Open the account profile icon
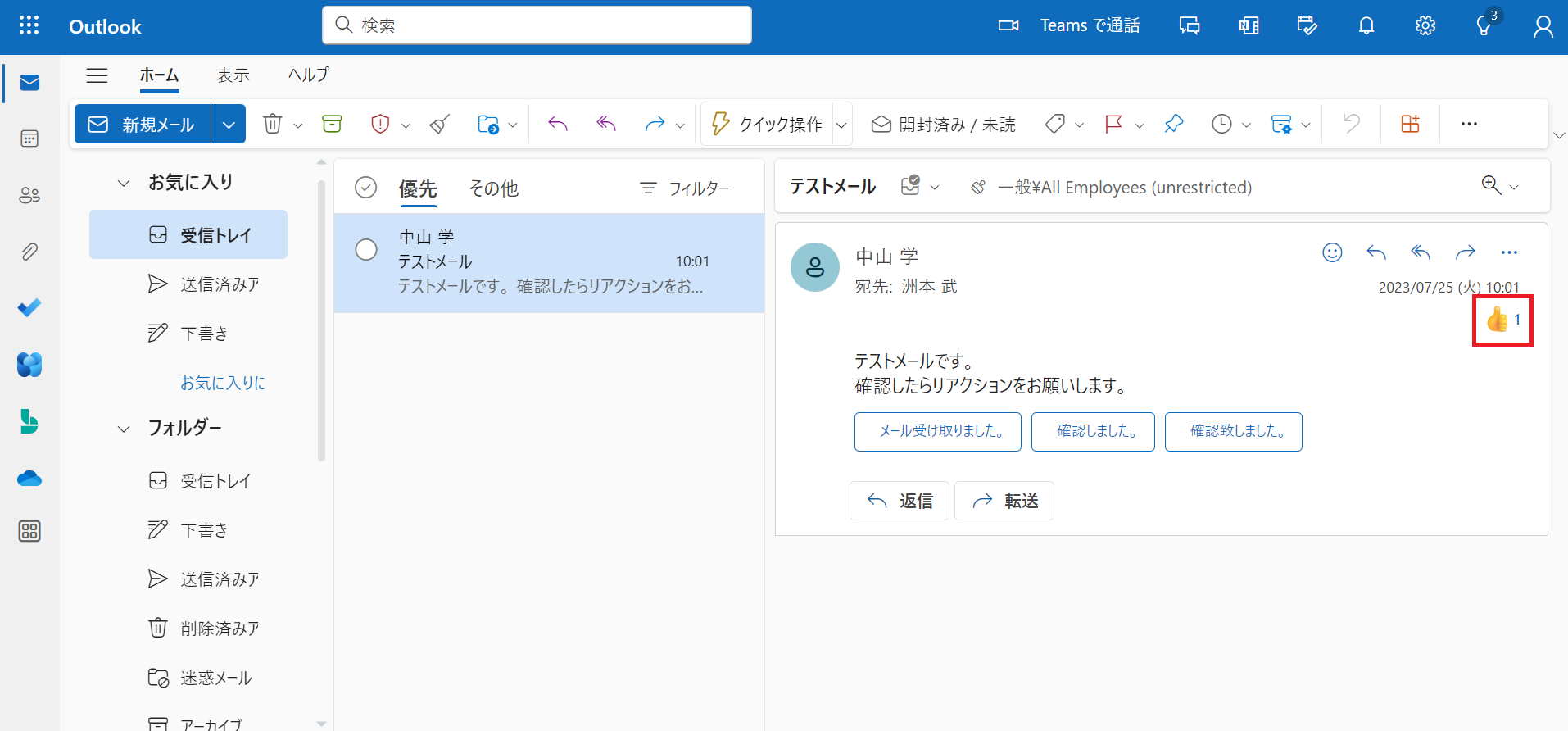The image size is (1568, 731). click(1543, 26)
